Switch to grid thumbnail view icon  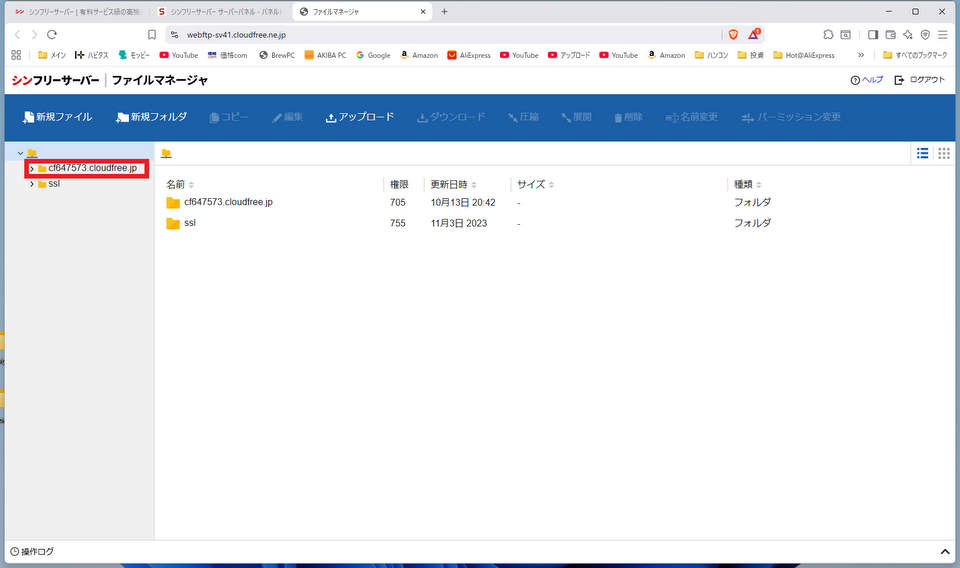pyautogui.click(x=944, y=153)
